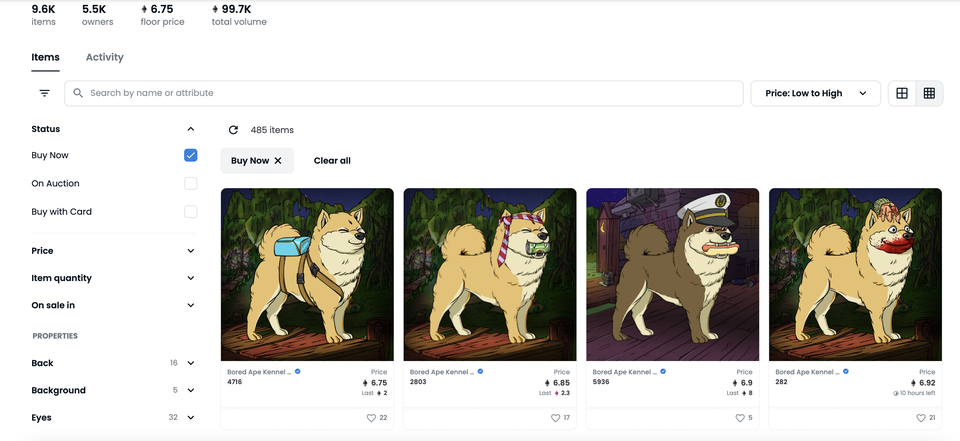
Task: Expand the Price filter section
Action: coord(114,251)
